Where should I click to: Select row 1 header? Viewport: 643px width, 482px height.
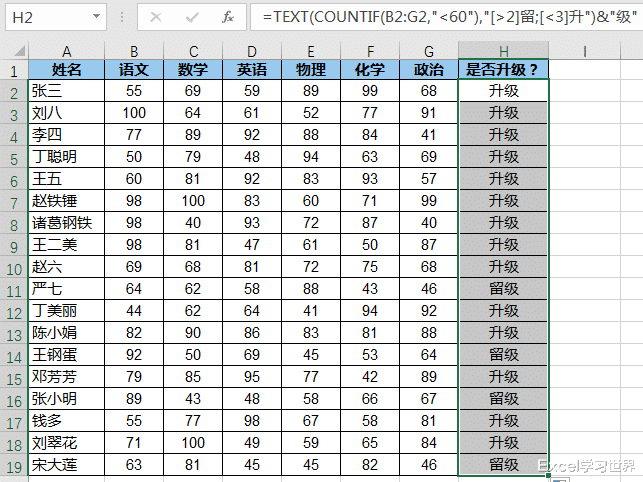tap(14, 71)
